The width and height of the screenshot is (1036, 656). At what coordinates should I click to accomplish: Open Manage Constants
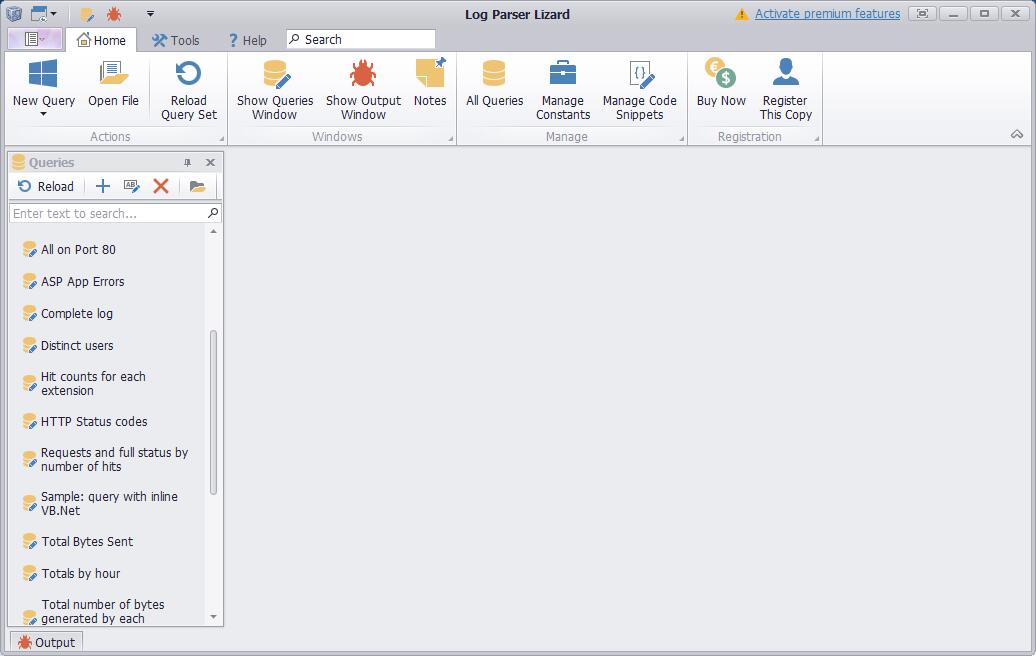pyautogui.click(x=563, y=90)
